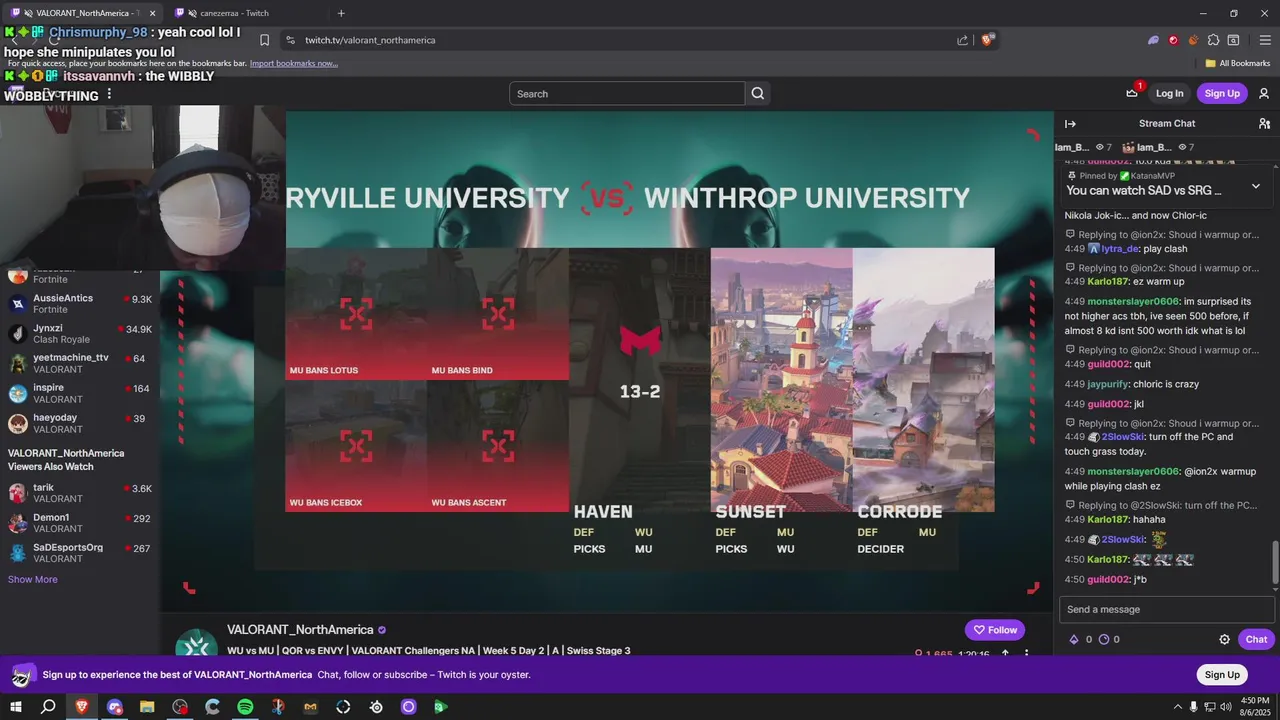Open the browser extensions puzzle icon

pyautogui.click(x=1213, y=40)
